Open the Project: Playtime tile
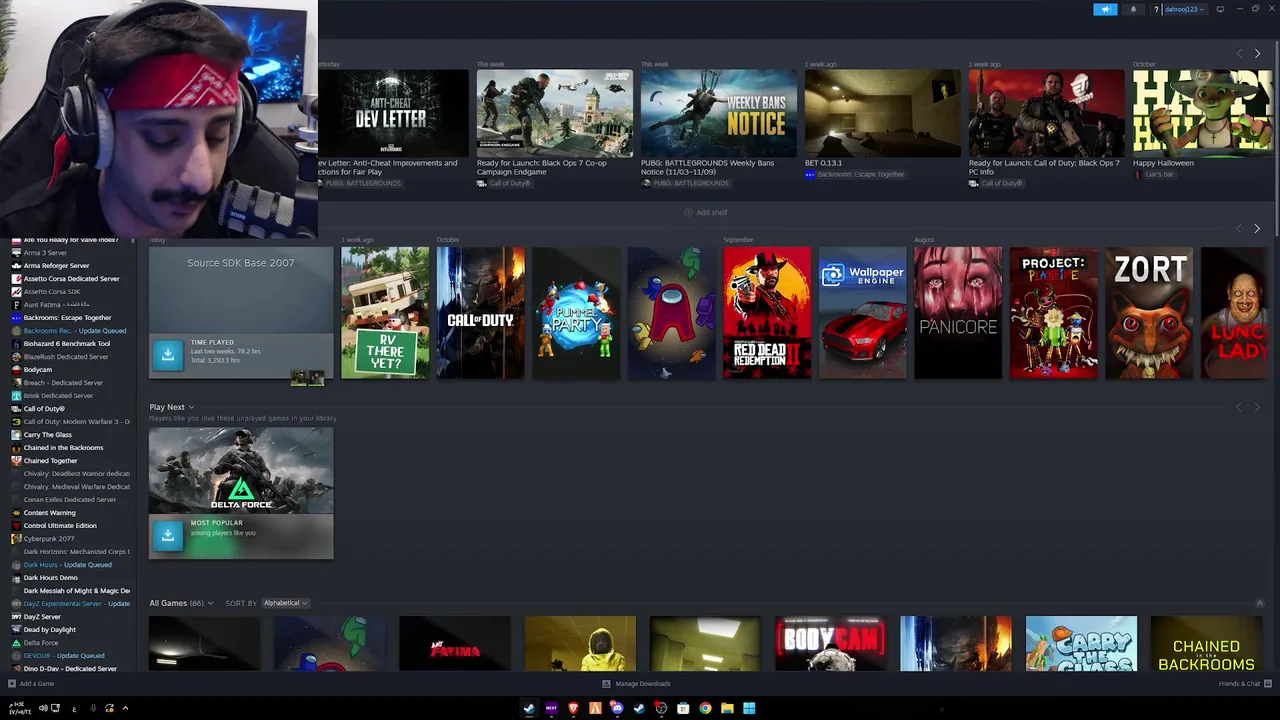 click(x=1054, y=313)
